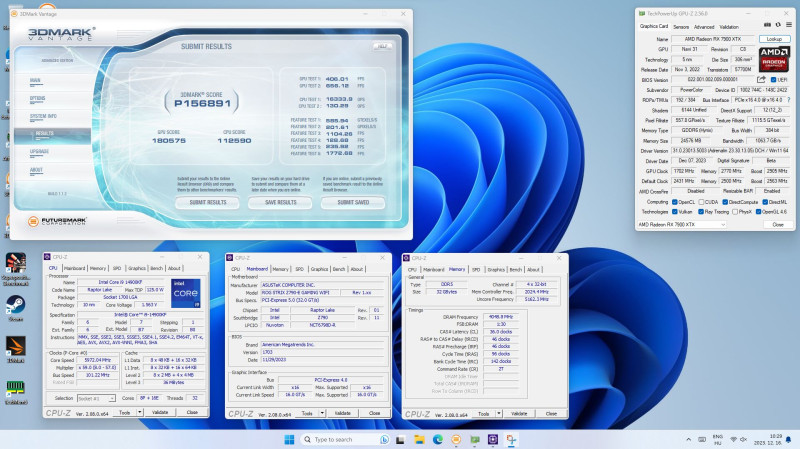This screenshot has height=449, width=800.
Task: Click the volume icon in the system tray
Action: (x=743, y=439)
